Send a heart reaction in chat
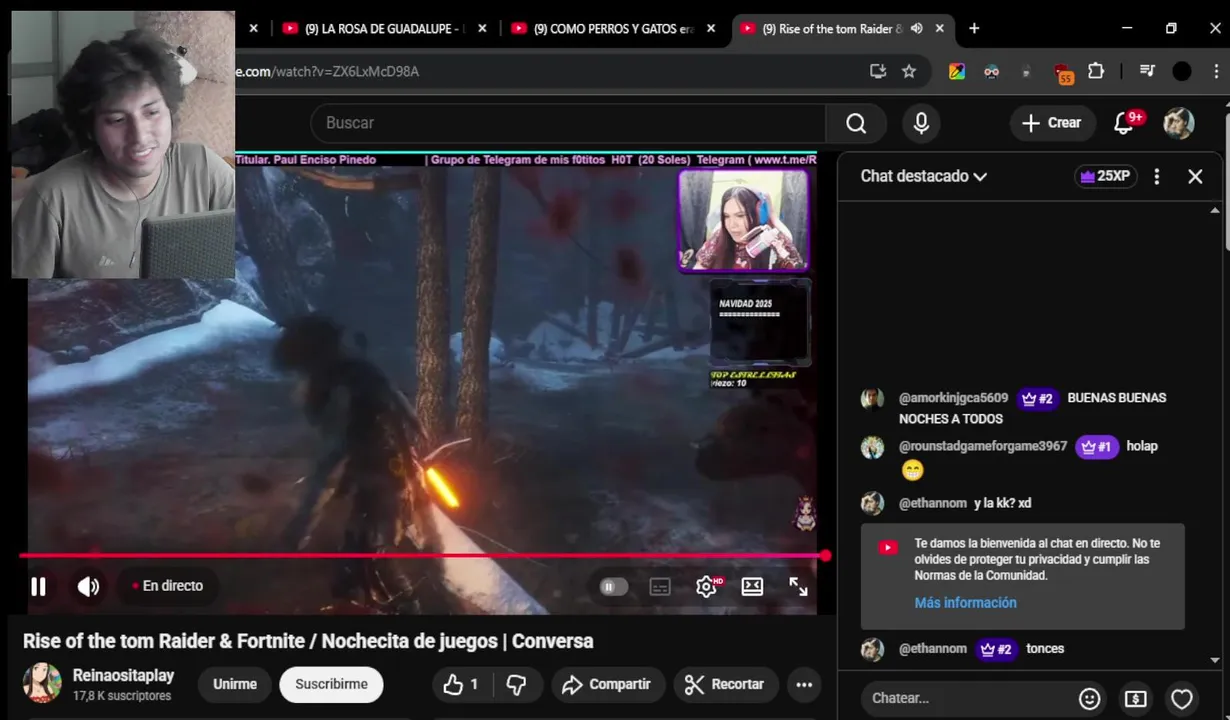 pyautogui.click(x=1182, y=698)
